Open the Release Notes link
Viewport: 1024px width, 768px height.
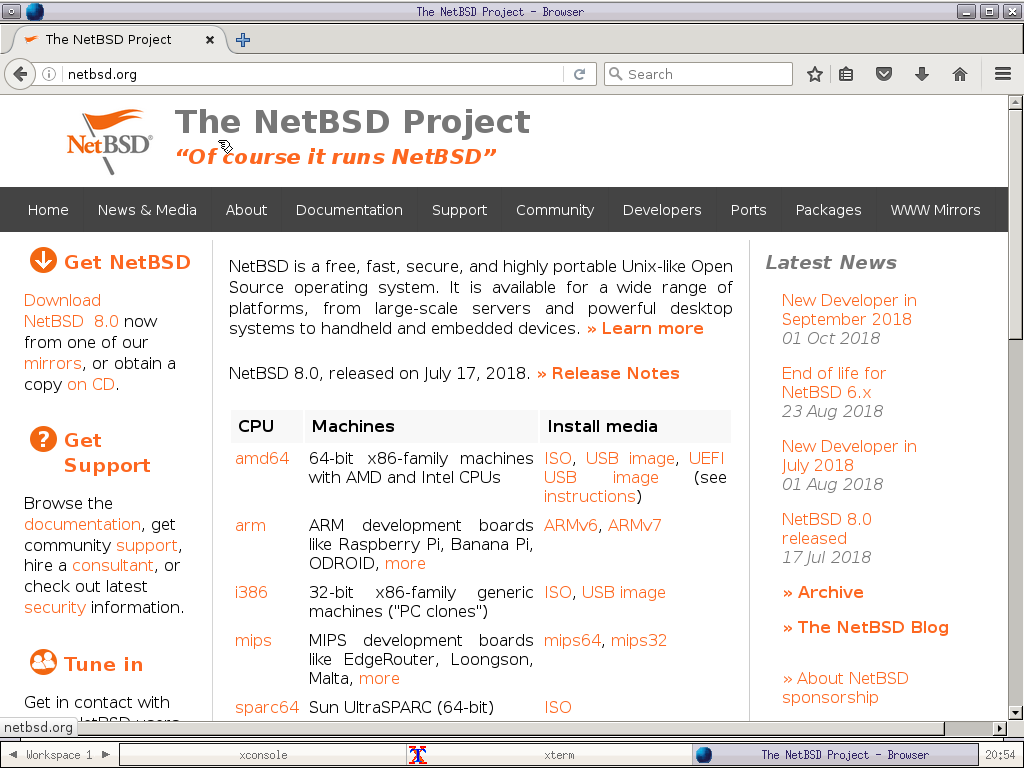(608, 373)
